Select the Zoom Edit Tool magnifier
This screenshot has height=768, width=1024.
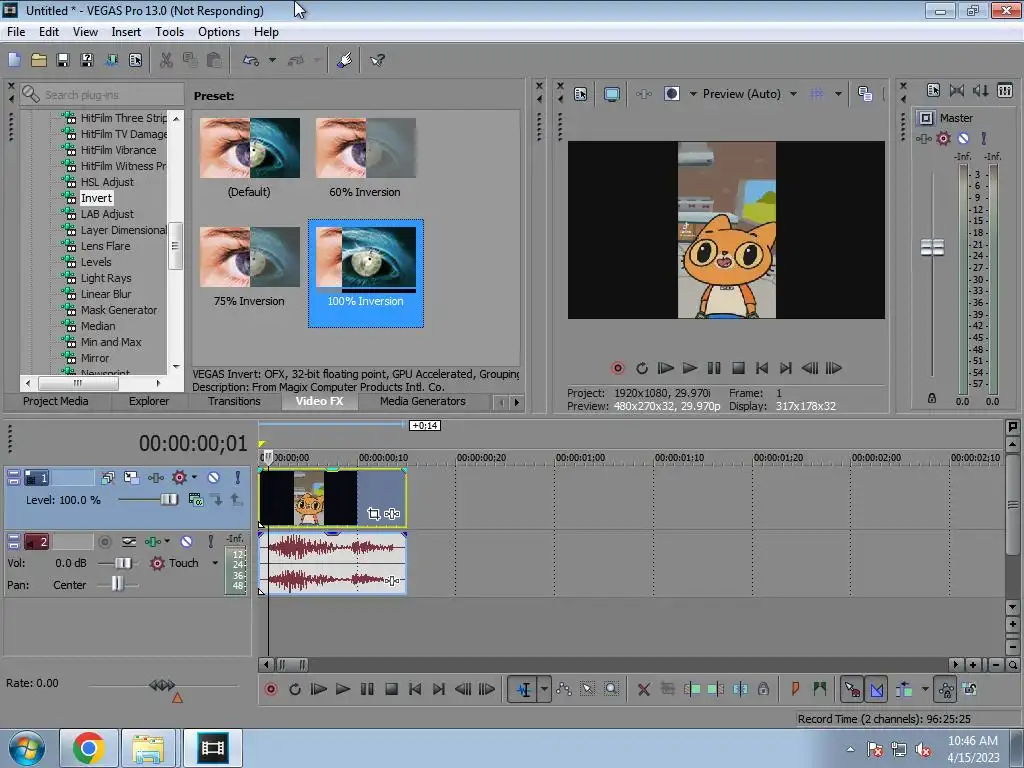pos(611,689)
